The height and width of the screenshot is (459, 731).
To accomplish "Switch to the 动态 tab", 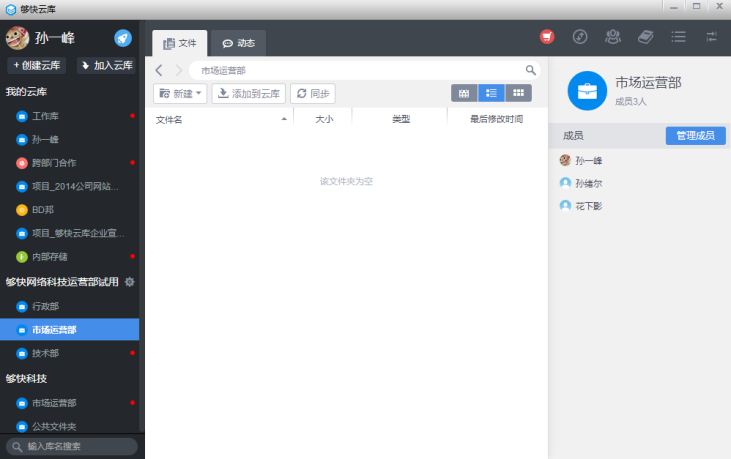I will (x=238, y=43).
